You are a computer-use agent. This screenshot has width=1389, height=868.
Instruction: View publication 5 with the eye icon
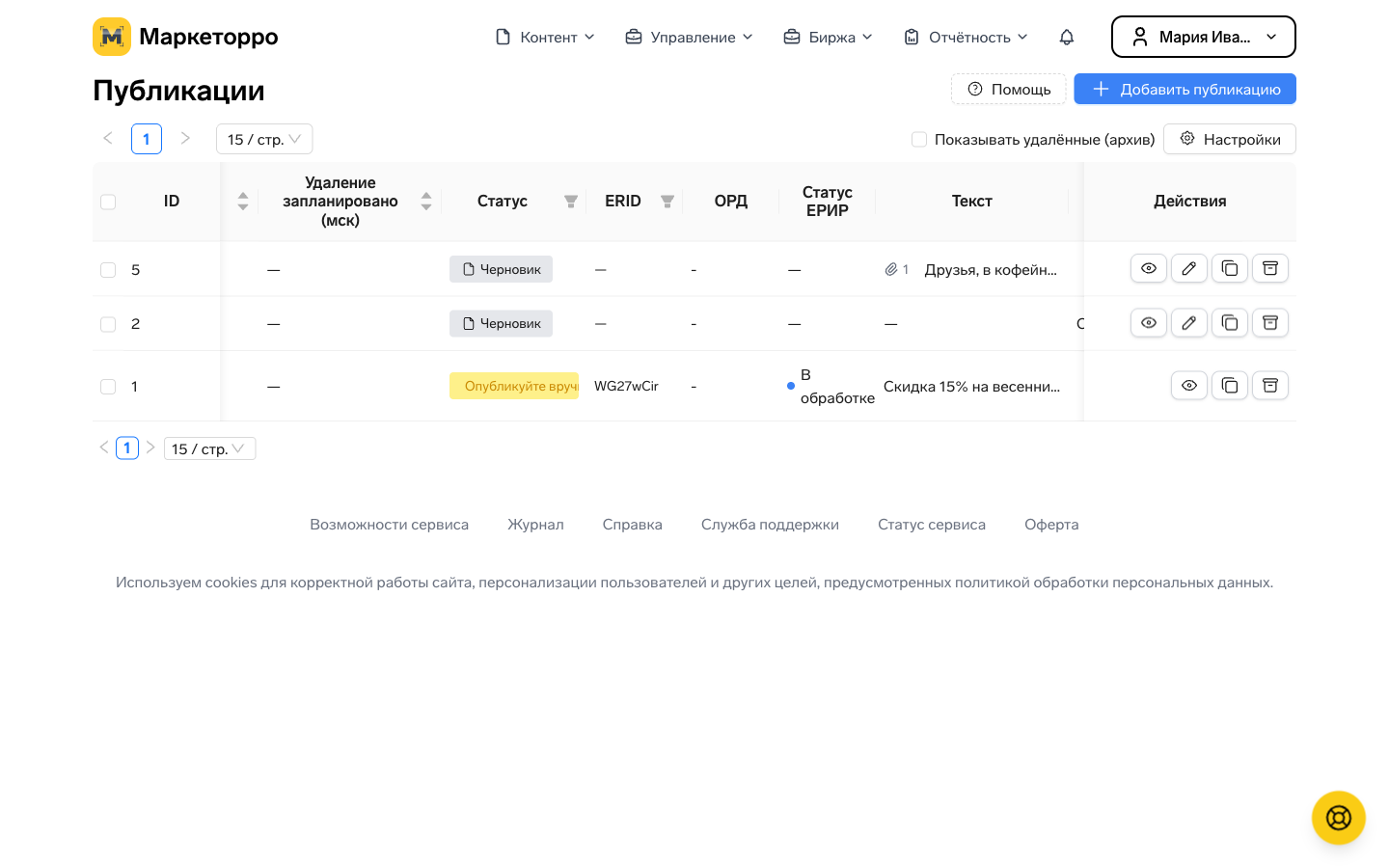coord(1149,268)
